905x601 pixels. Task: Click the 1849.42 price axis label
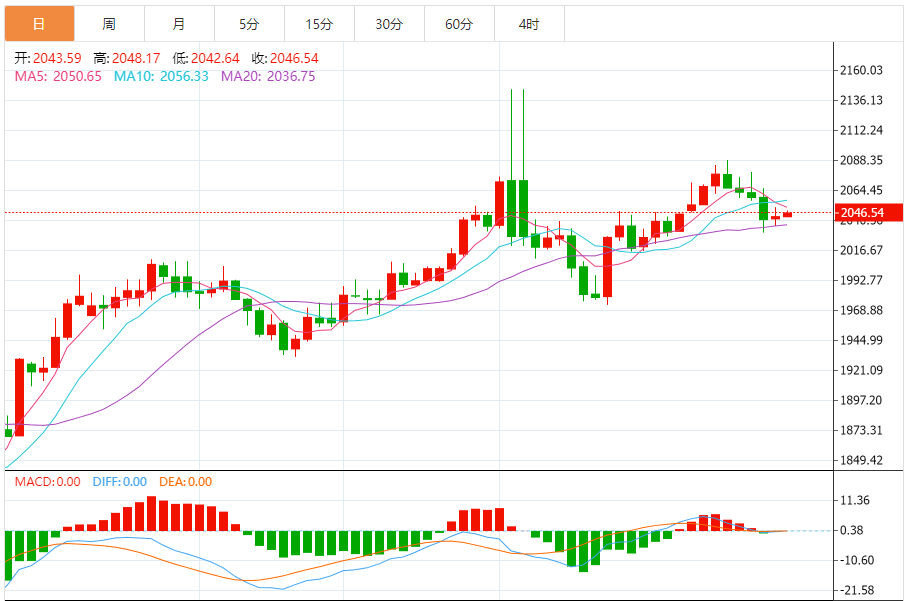[861, 461]
